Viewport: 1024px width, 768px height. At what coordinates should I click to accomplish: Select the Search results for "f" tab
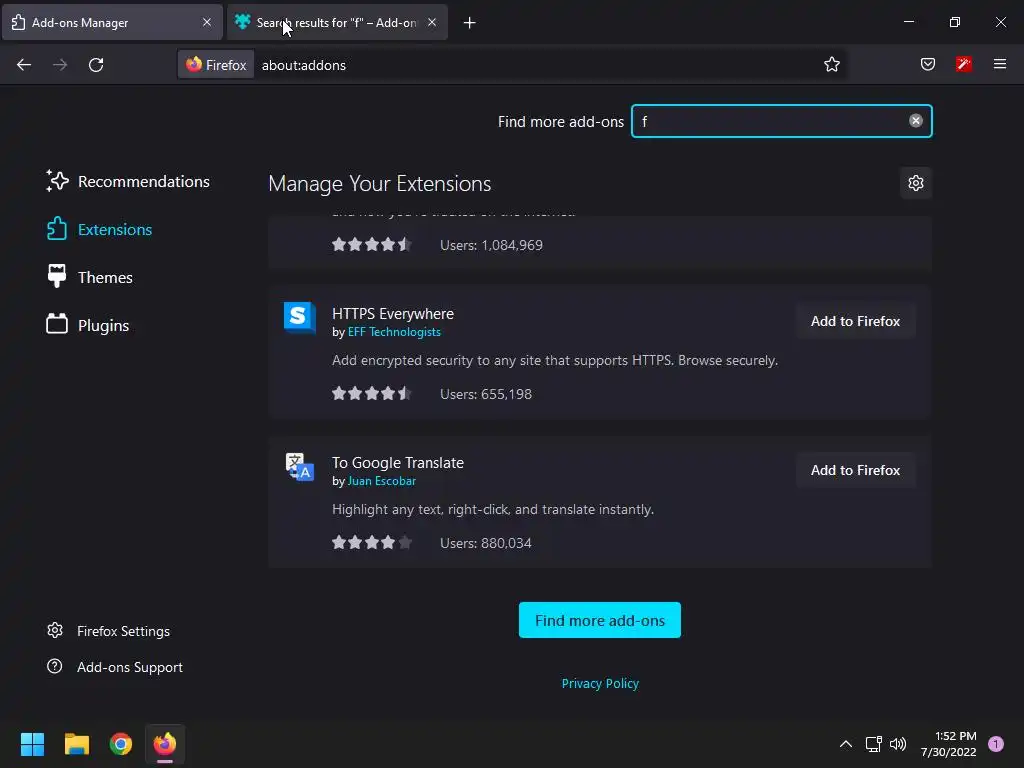coord(337,23)
